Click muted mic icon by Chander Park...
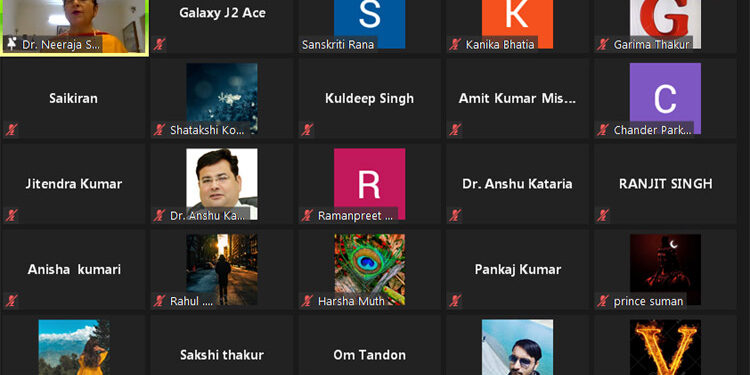This screenshot has height=375, width=750. (603, 130)
